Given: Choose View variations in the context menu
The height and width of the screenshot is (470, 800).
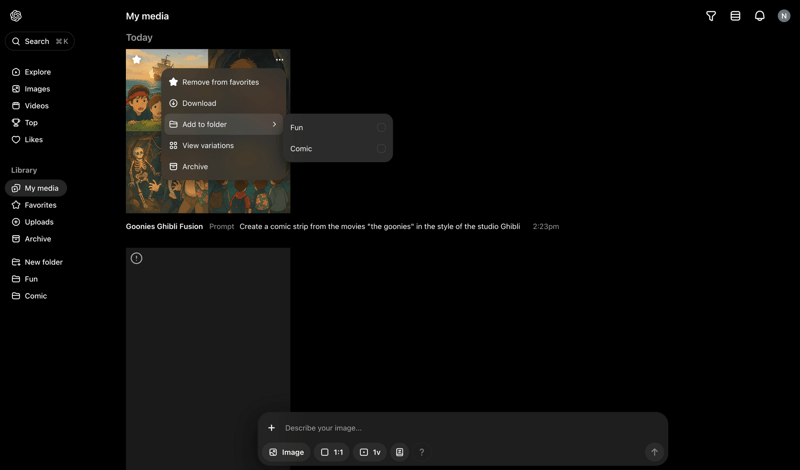Looking at the screenshot, I should pos(223,145).
